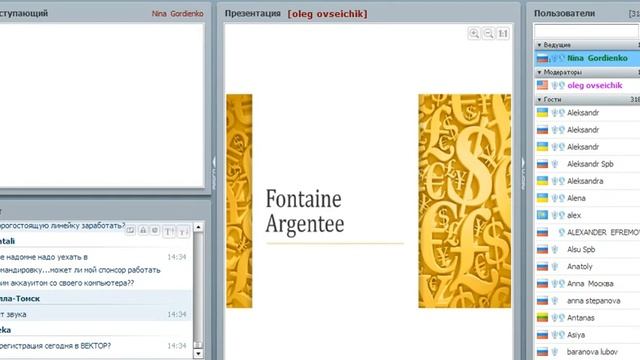The width and height of the screenshot is (640, 360).
Task: Click microphone icon next to Anna Москва
Action: [x=554, y=284]
